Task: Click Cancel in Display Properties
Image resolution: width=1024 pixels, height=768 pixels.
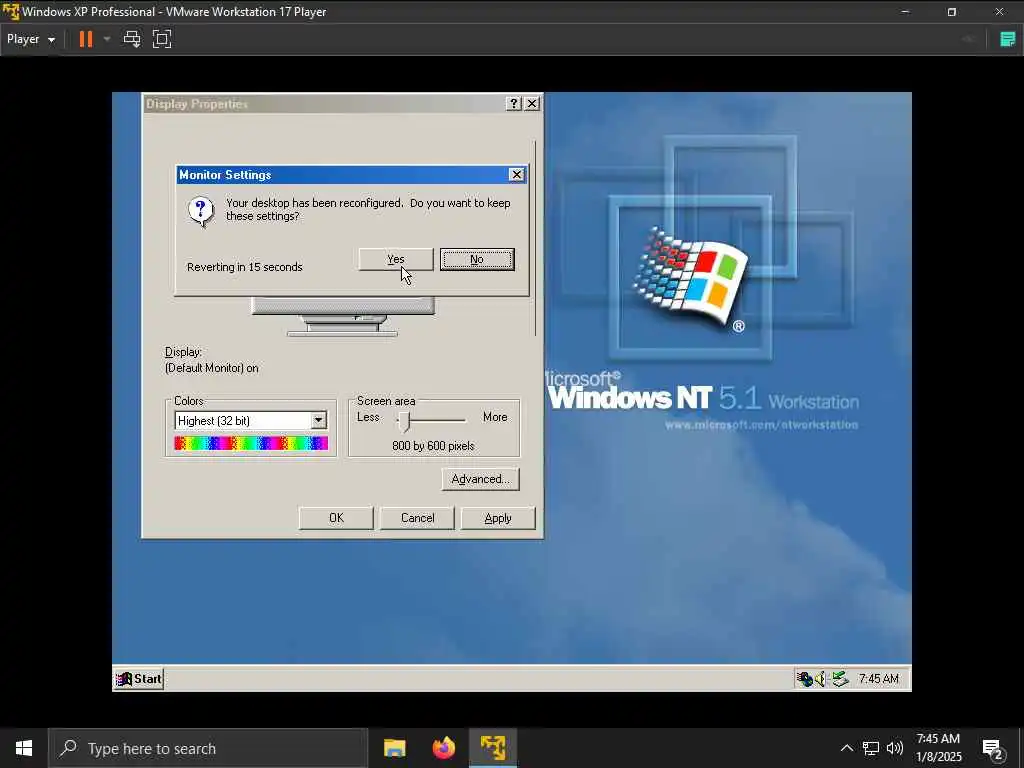Action: (417, 518)
